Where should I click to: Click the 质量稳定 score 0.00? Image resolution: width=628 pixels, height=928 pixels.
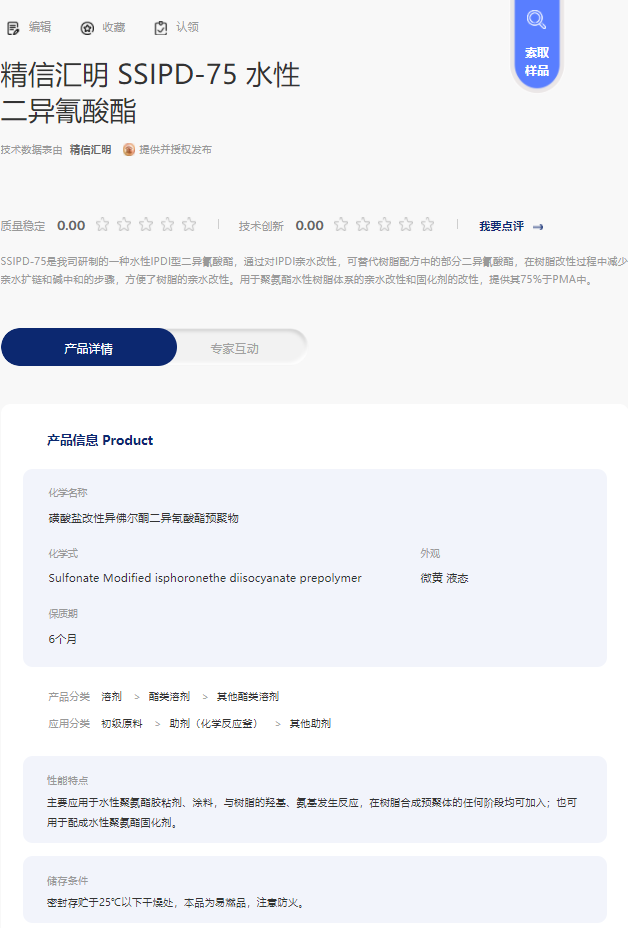[71, 225]
